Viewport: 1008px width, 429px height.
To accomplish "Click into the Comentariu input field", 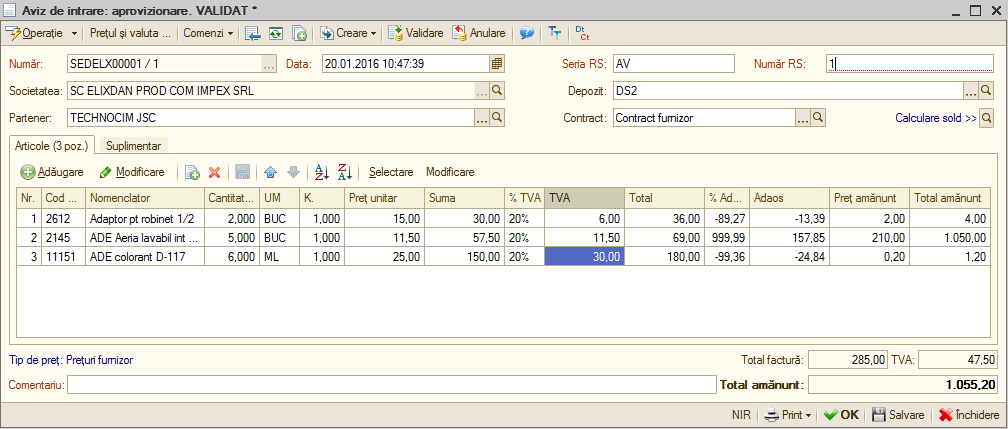I will pyautogui.click(x=391, y=385).
